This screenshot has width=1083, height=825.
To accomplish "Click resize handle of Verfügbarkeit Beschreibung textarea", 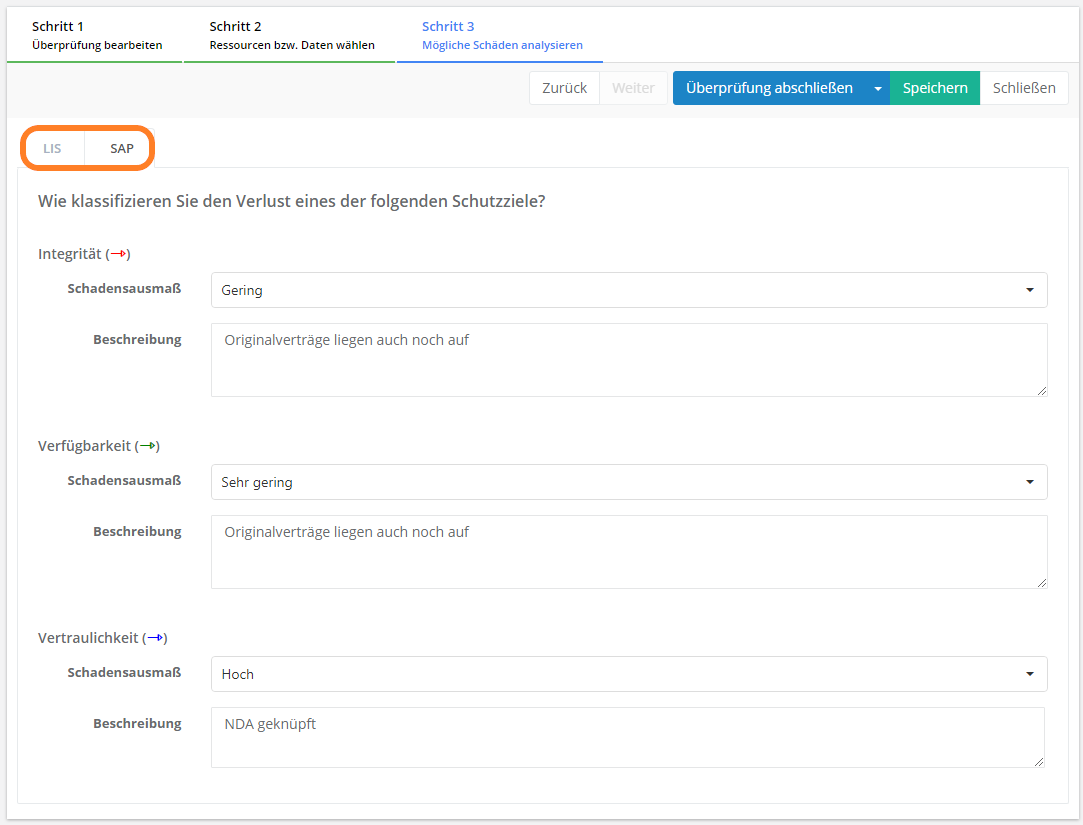I will point(1041,582).
